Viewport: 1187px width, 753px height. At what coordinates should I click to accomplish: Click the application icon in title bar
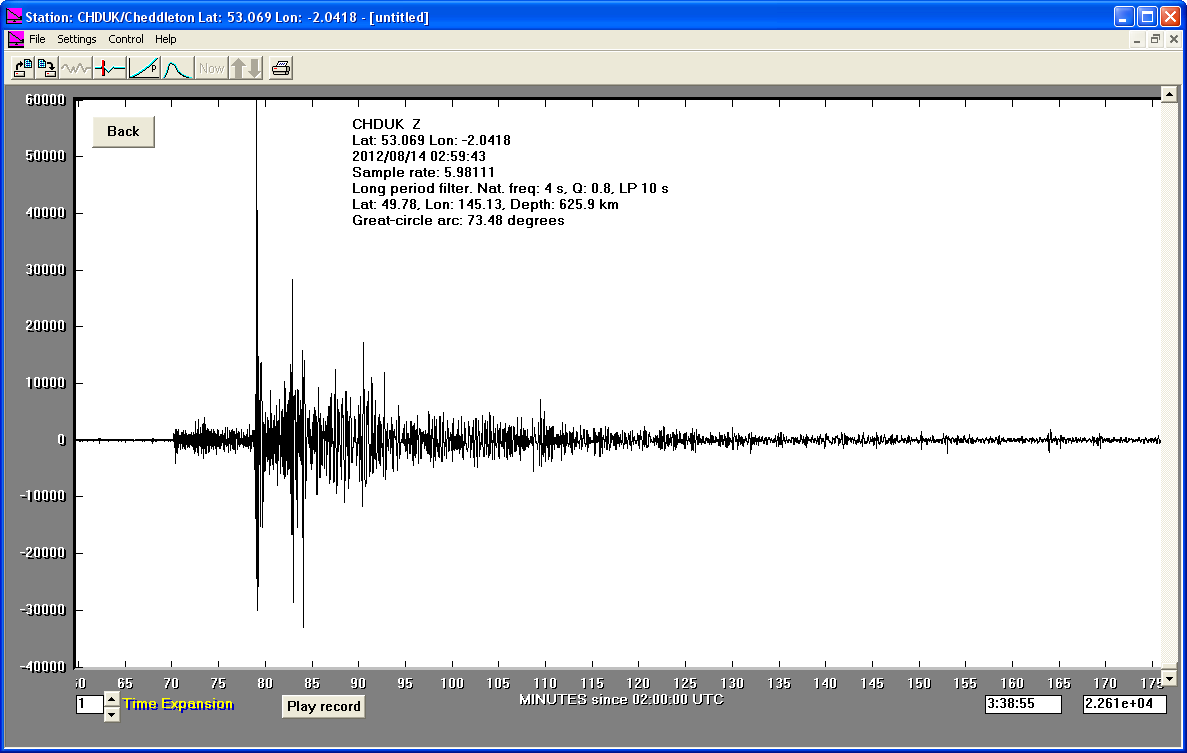14,16
